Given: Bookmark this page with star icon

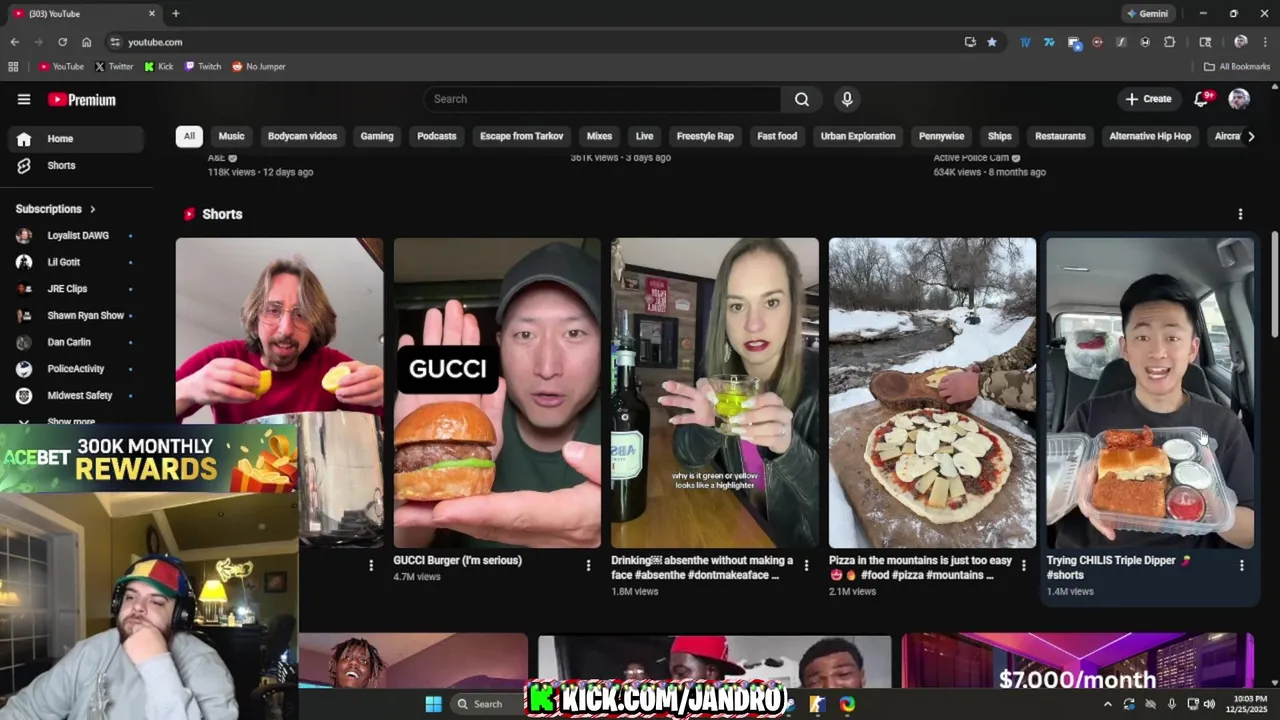Looking at the screenshot, I should point(991,42).
